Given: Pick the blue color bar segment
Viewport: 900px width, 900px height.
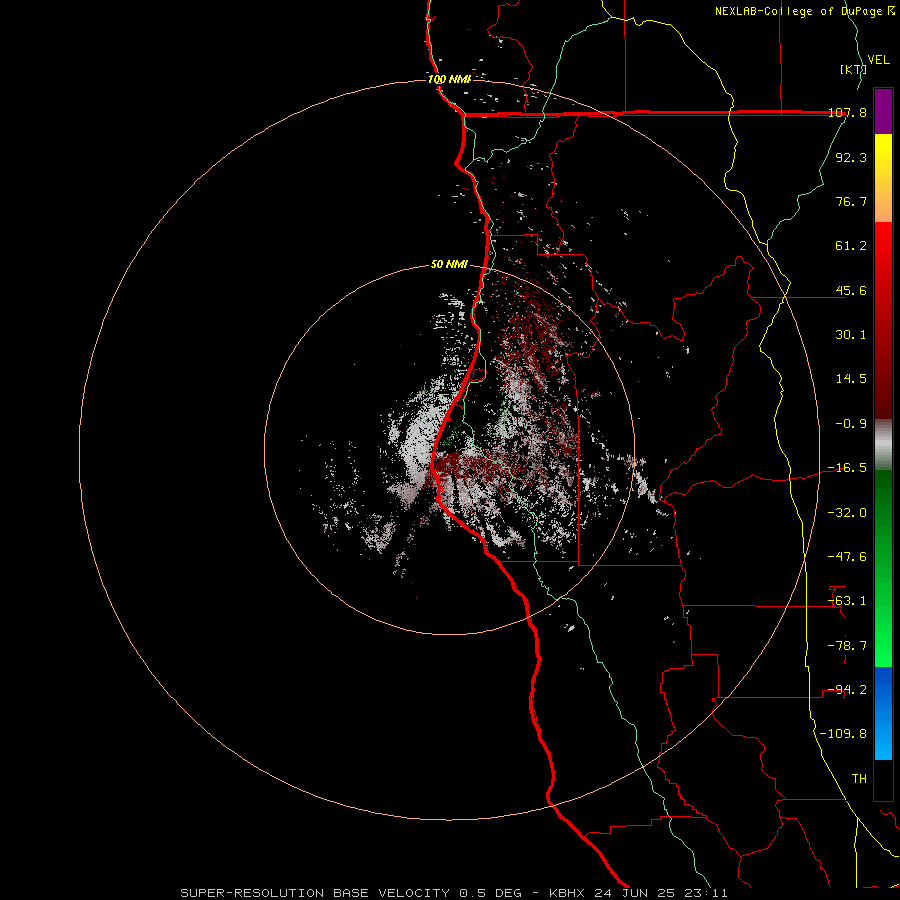Looking at the screenshot, I should (883, 713).
